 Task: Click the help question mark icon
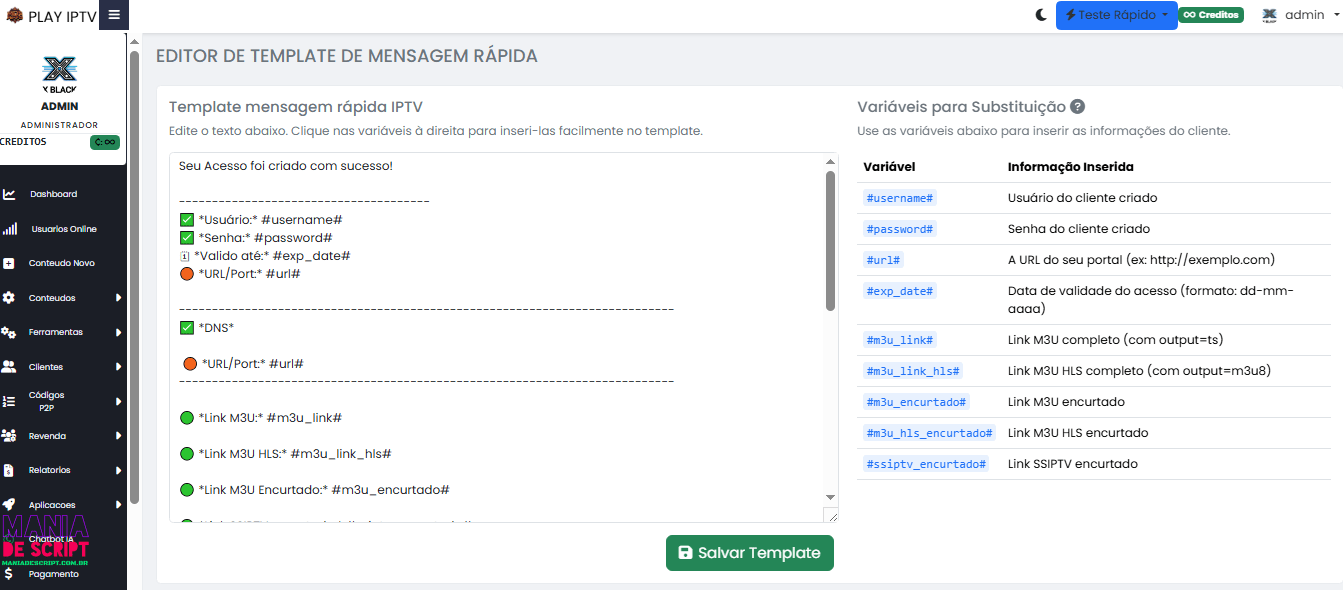[1077, 107]
